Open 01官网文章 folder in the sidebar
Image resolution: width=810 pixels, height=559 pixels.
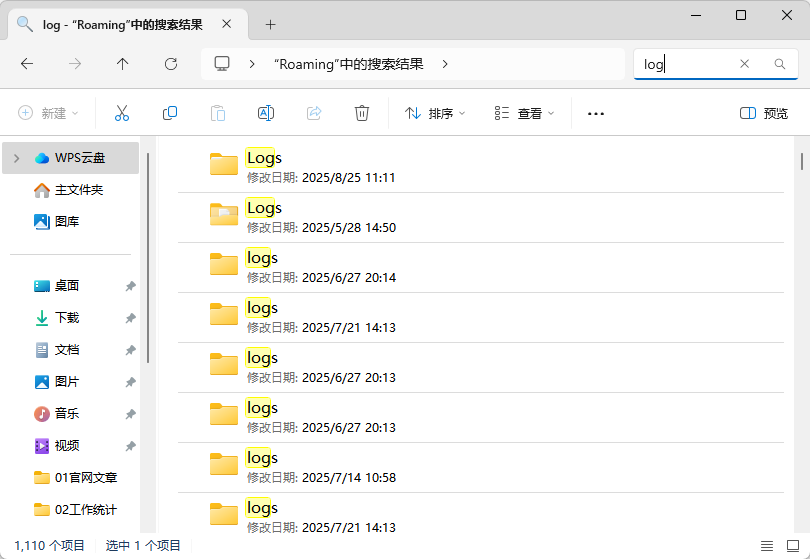pos(70,478)
